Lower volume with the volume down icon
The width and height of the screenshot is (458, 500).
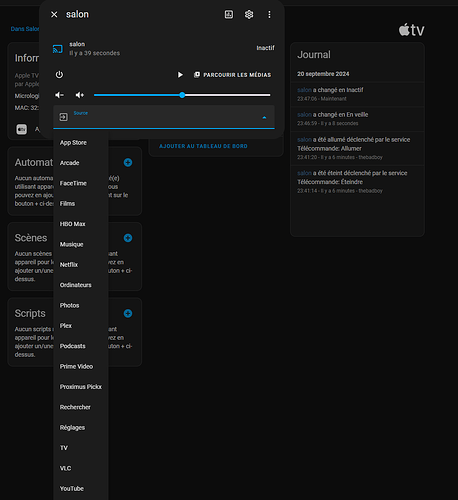pyautogui.click(x=59, y=95)
